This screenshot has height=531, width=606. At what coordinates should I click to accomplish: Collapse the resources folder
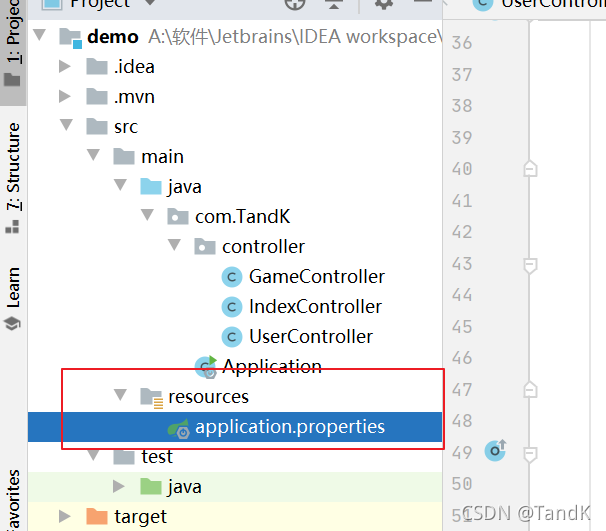(121, 395)
